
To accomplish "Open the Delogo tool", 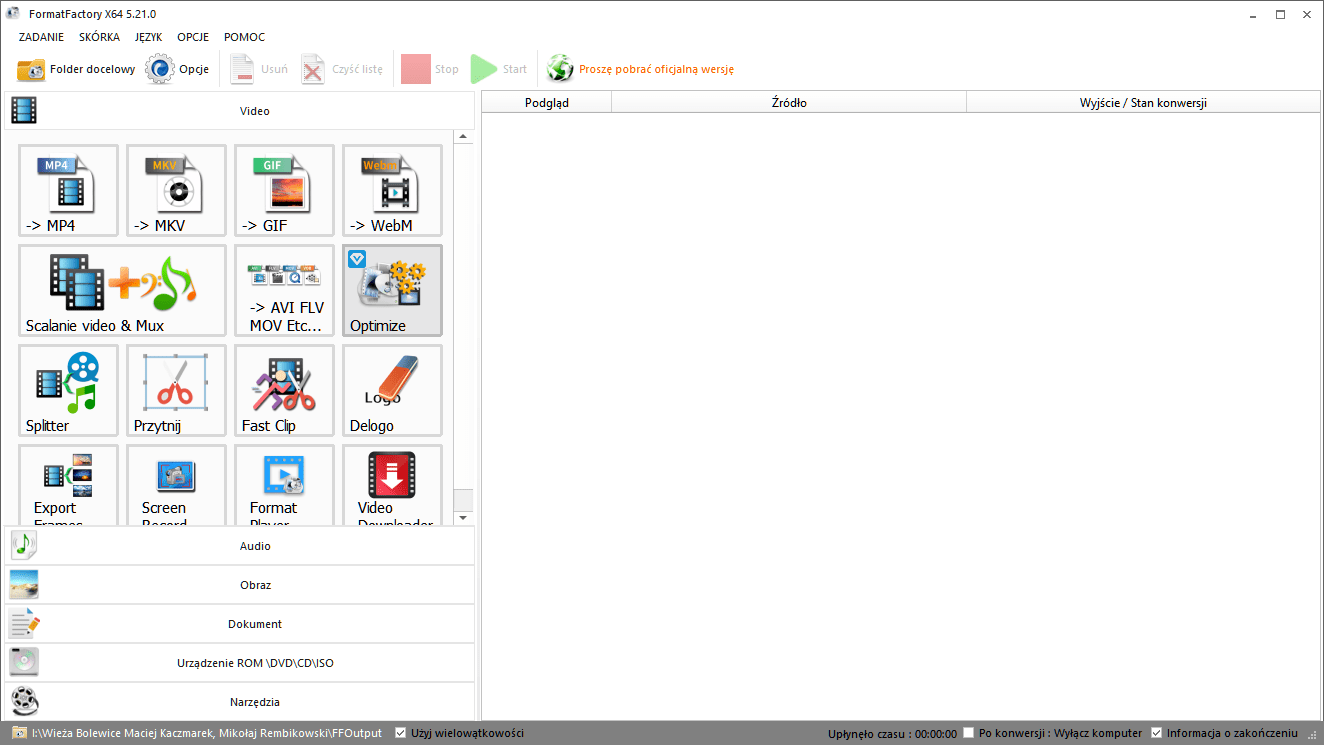I will tap(392, 390).
